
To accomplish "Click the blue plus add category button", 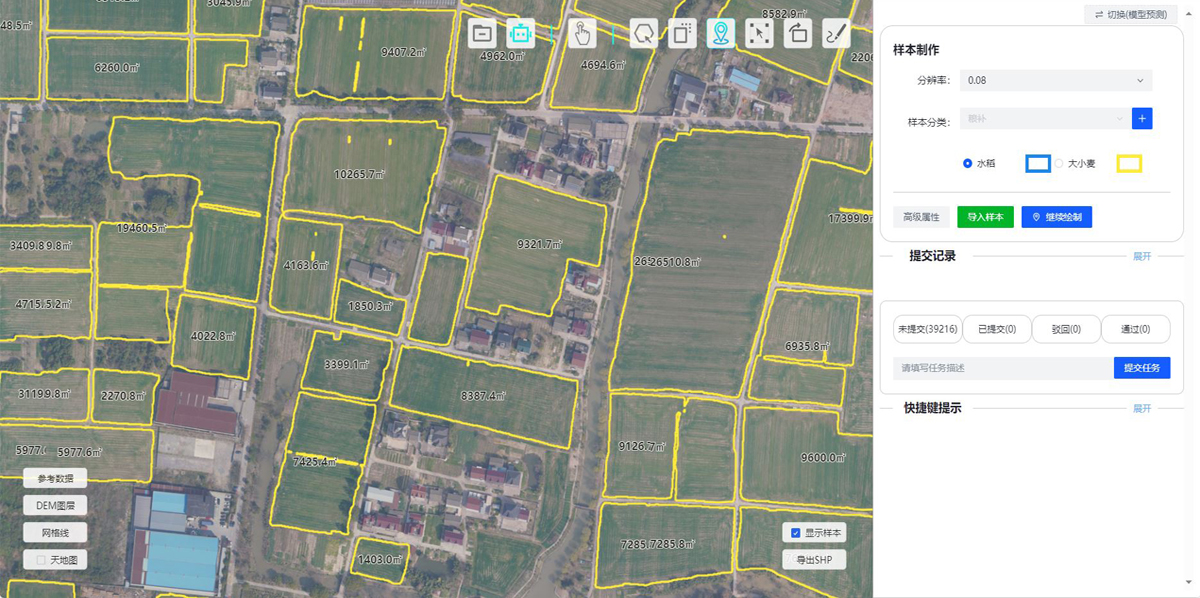I will pyautogui.click(x=1142, y=118).
